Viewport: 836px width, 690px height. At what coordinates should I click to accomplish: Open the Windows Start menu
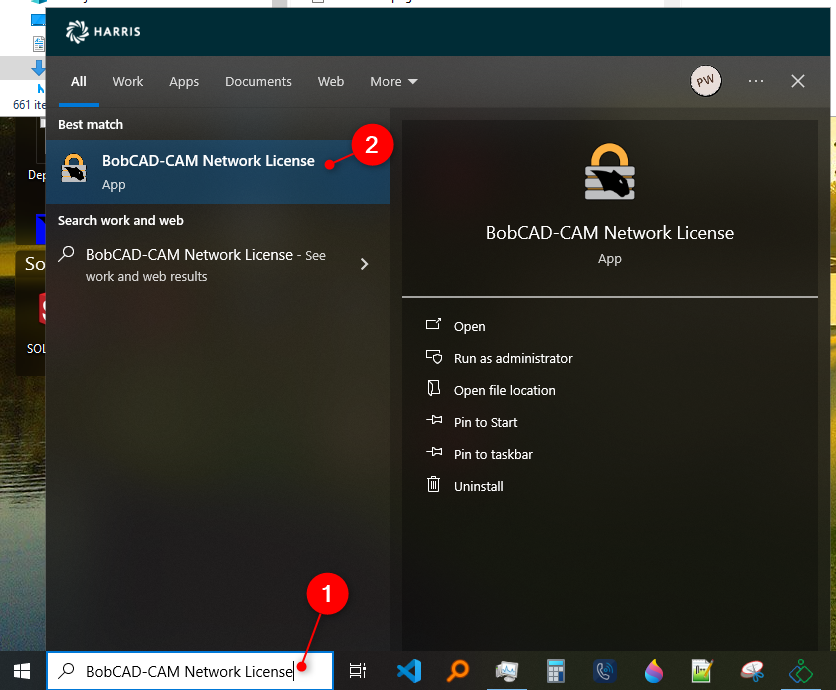pos(21,671)
